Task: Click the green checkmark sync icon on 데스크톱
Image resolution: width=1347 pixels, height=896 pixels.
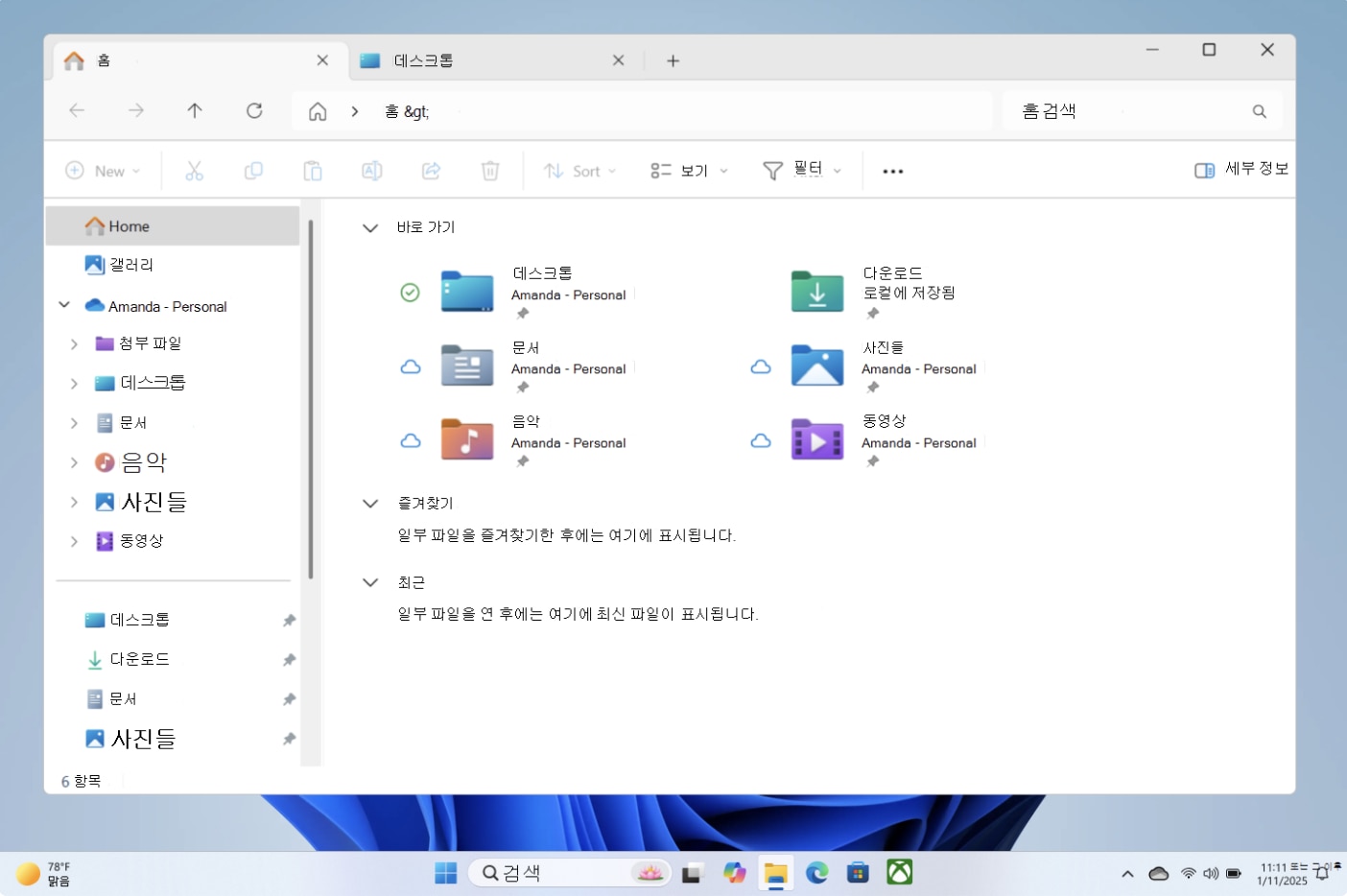Action: 411,292
